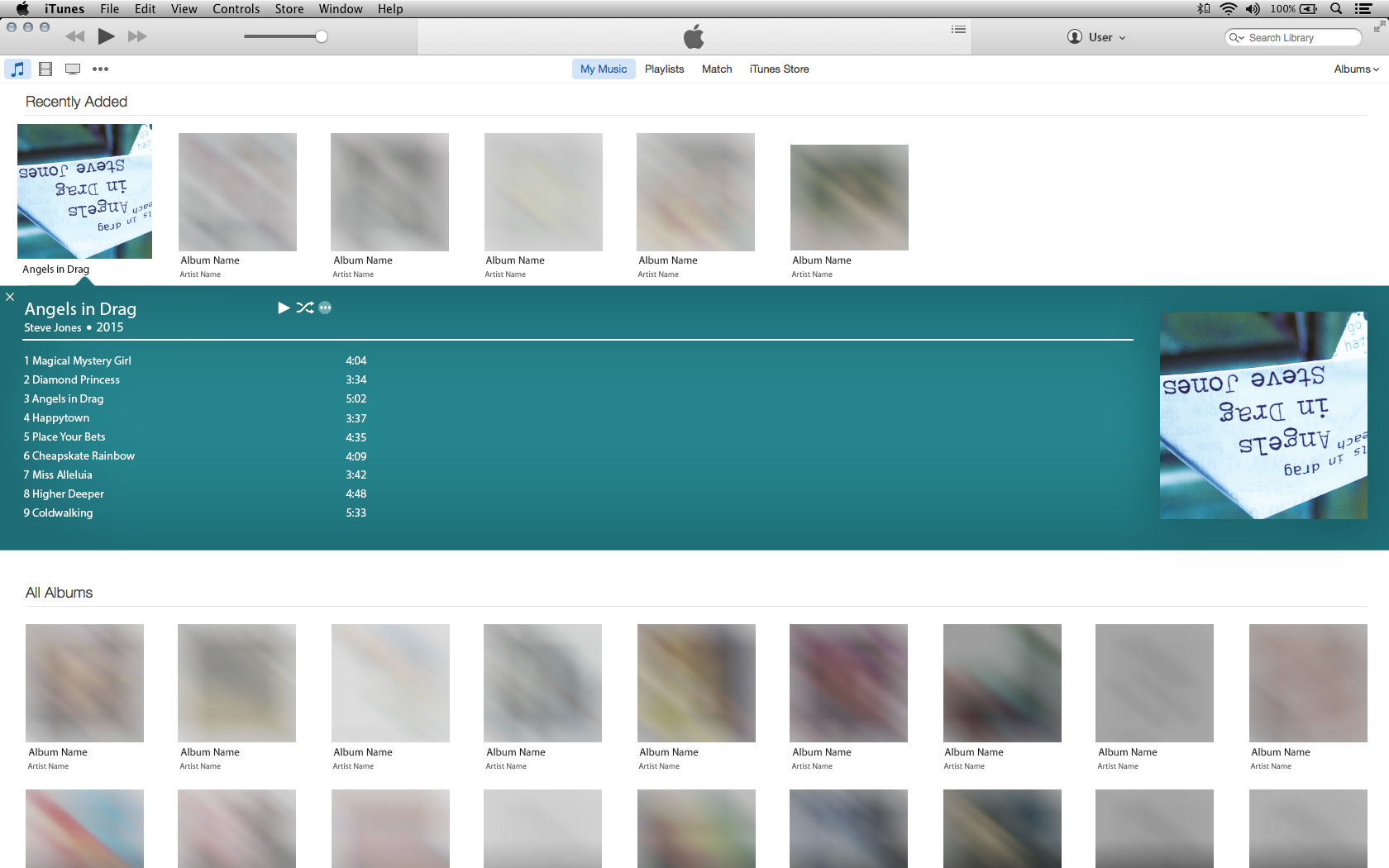The width and height of the screenshot is (1389, 868).
Task: Close the Angels in Drag album panel
Action: 10,297
